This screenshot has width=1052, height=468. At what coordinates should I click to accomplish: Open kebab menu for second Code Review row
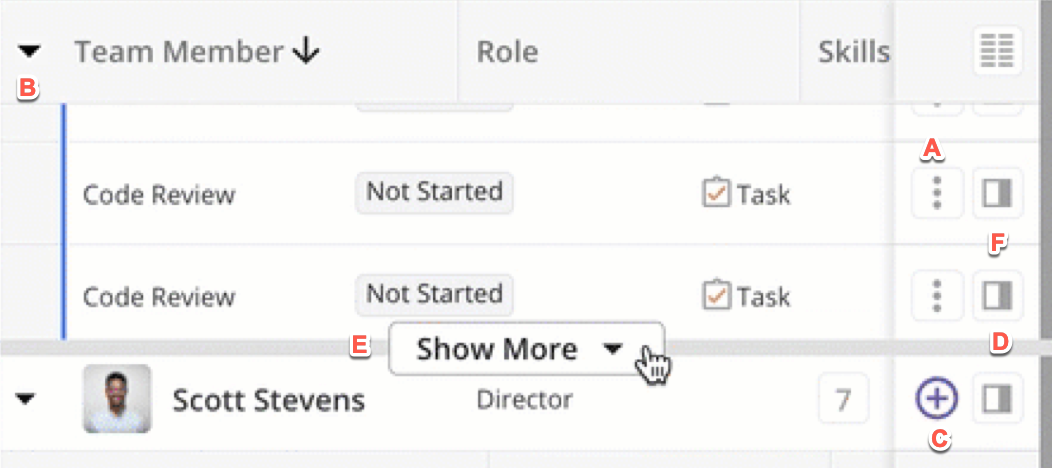(x=937, y=295)
